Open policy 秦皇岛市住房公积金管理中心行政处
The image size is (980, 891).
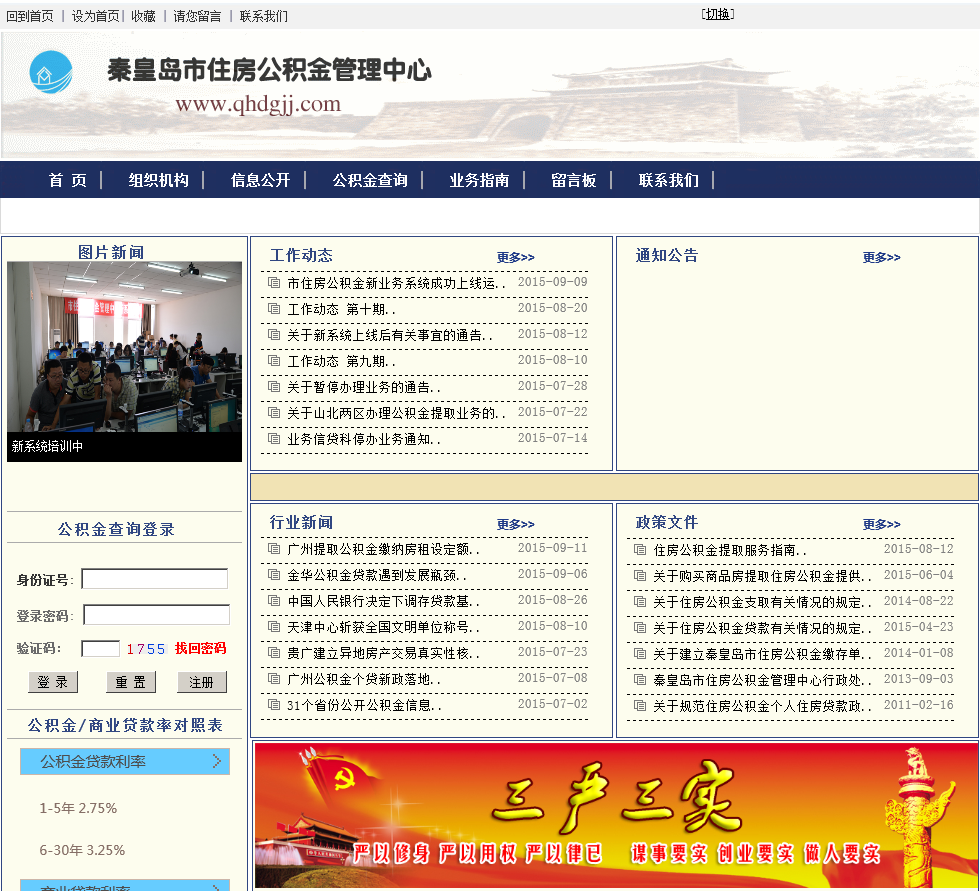click(762, 680)
